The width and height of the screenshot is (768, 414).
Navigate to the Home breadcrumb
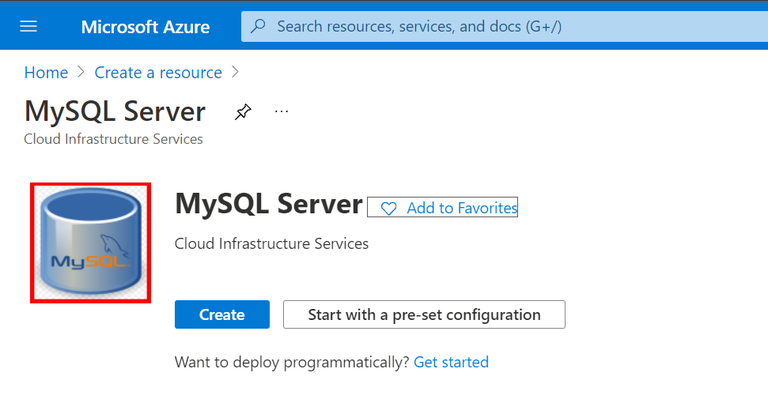pyautogui.click(x=46, y=72)
